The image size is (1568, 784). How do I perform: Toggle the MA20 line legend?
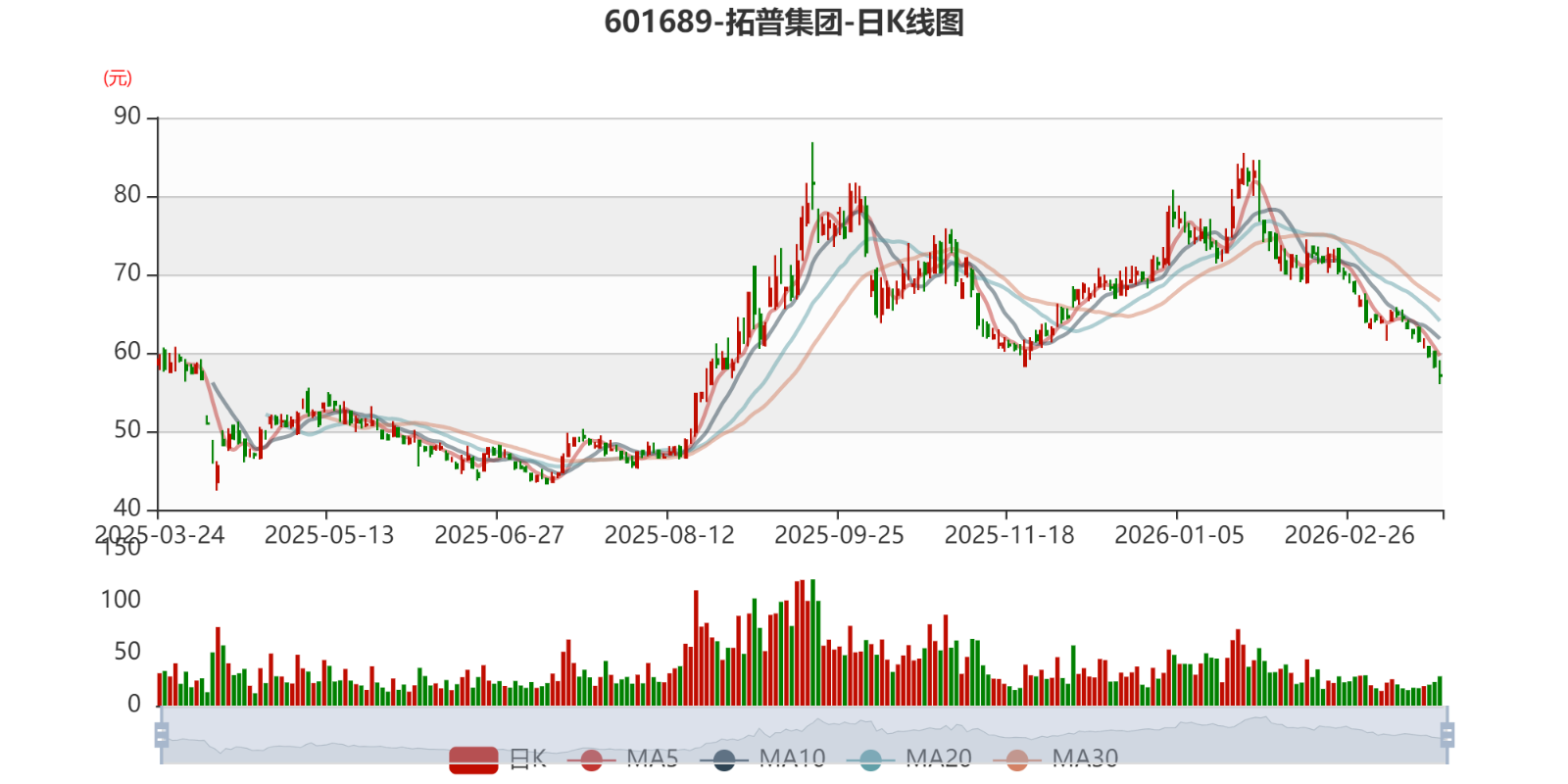coord(909,759)
